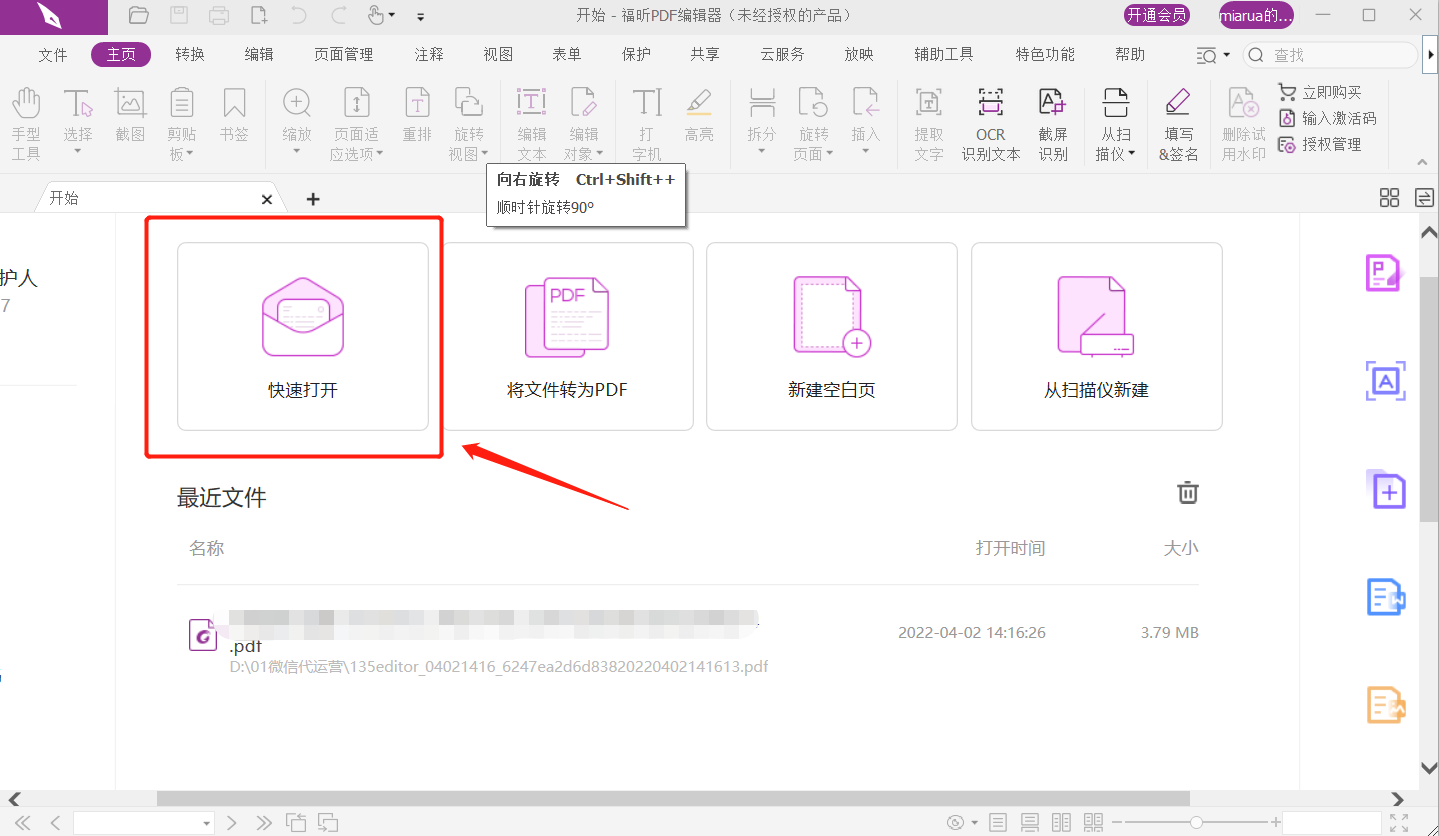Click the trash icon beside 最近文件

pyautogui.click(x=1187, y=492)
